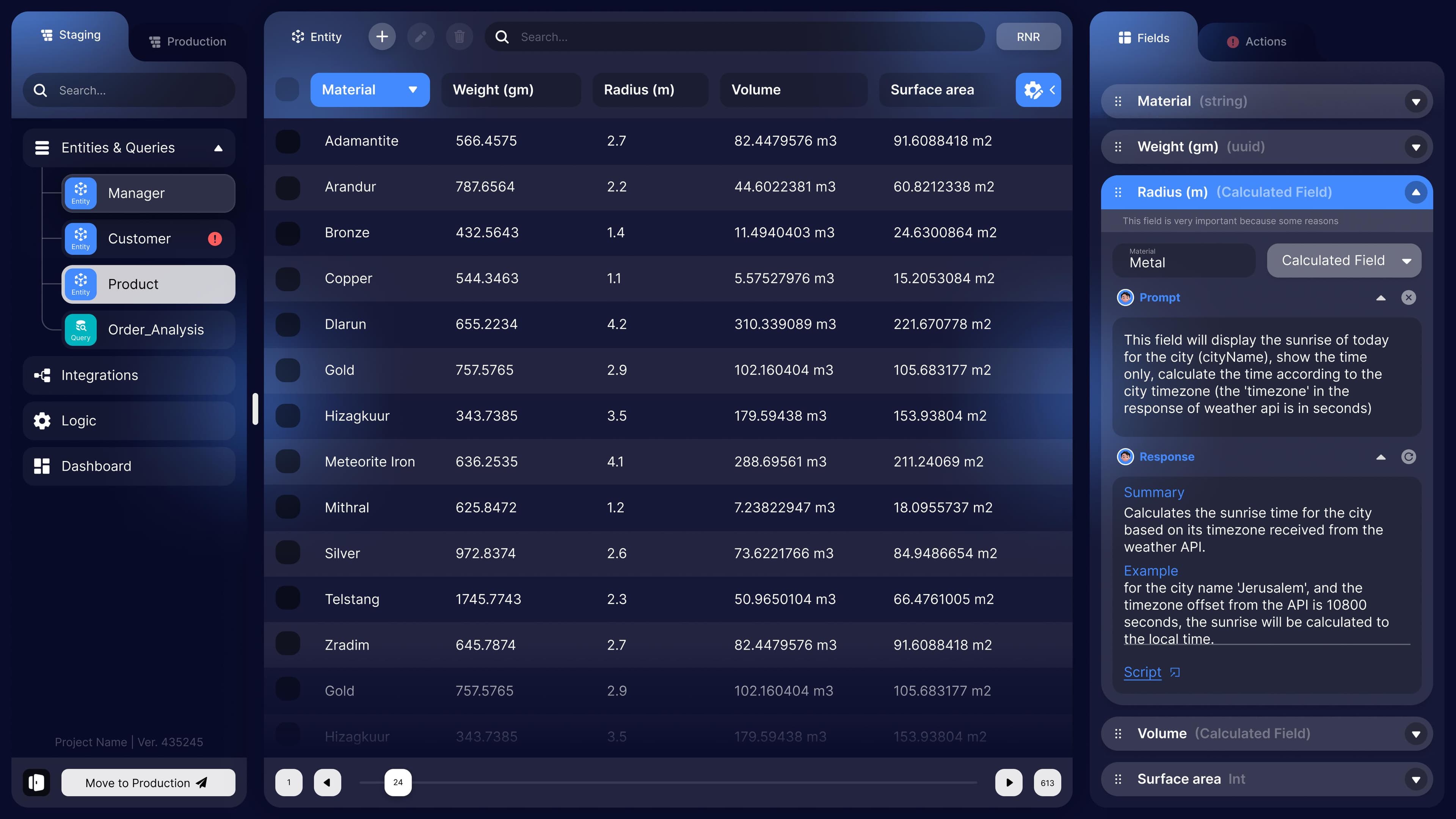Click Move to Production button
The width and height of the screenshot is (1456, 819).
point(148,782)
